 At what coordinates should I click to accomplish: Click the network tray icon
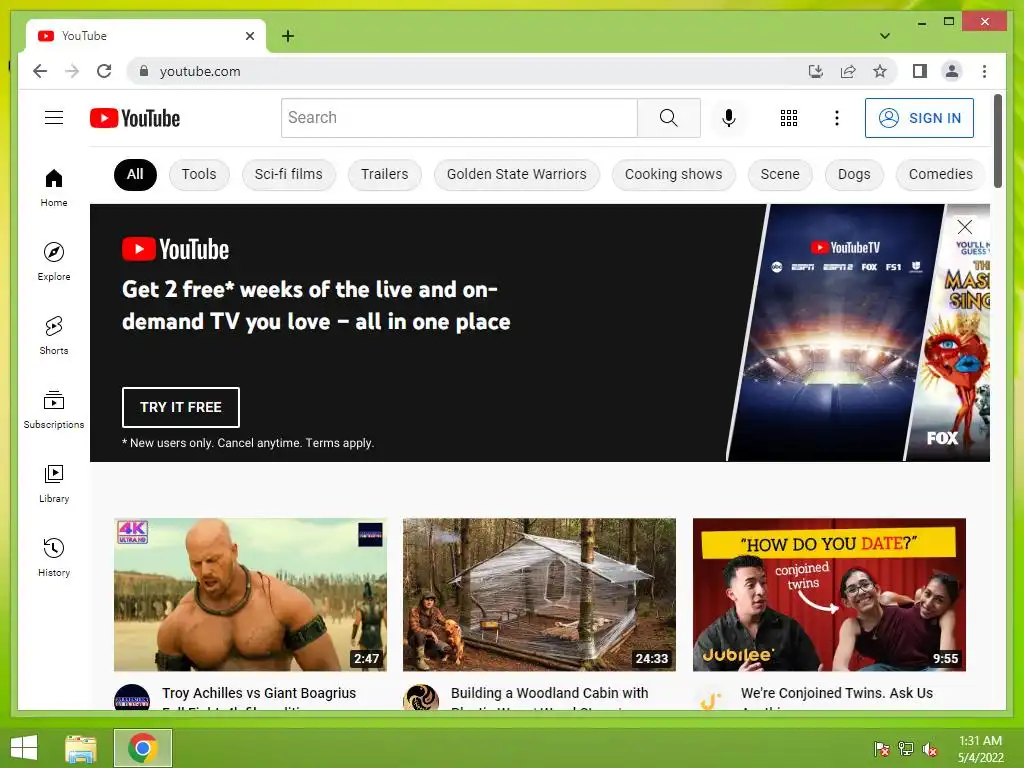click(x=906, y=749)
